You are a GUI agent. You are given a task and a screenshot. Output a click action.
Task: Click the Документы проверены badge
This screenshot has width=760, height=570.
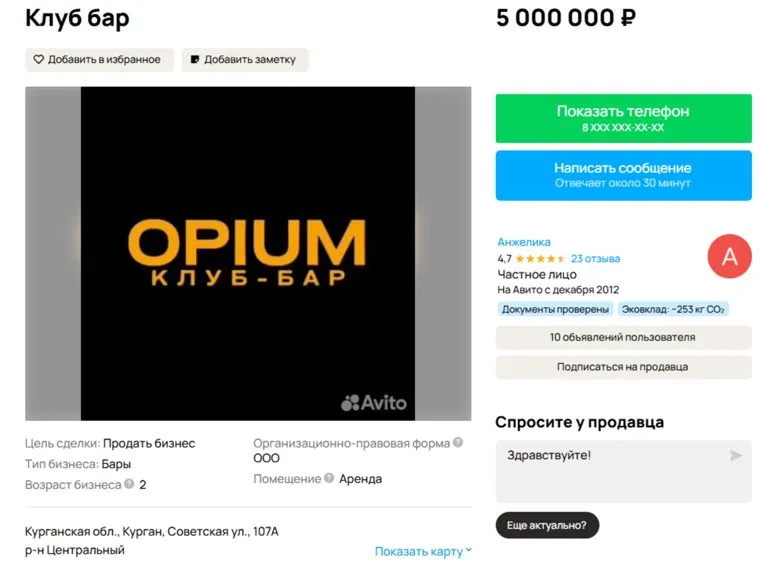click(x=554, y=309)
